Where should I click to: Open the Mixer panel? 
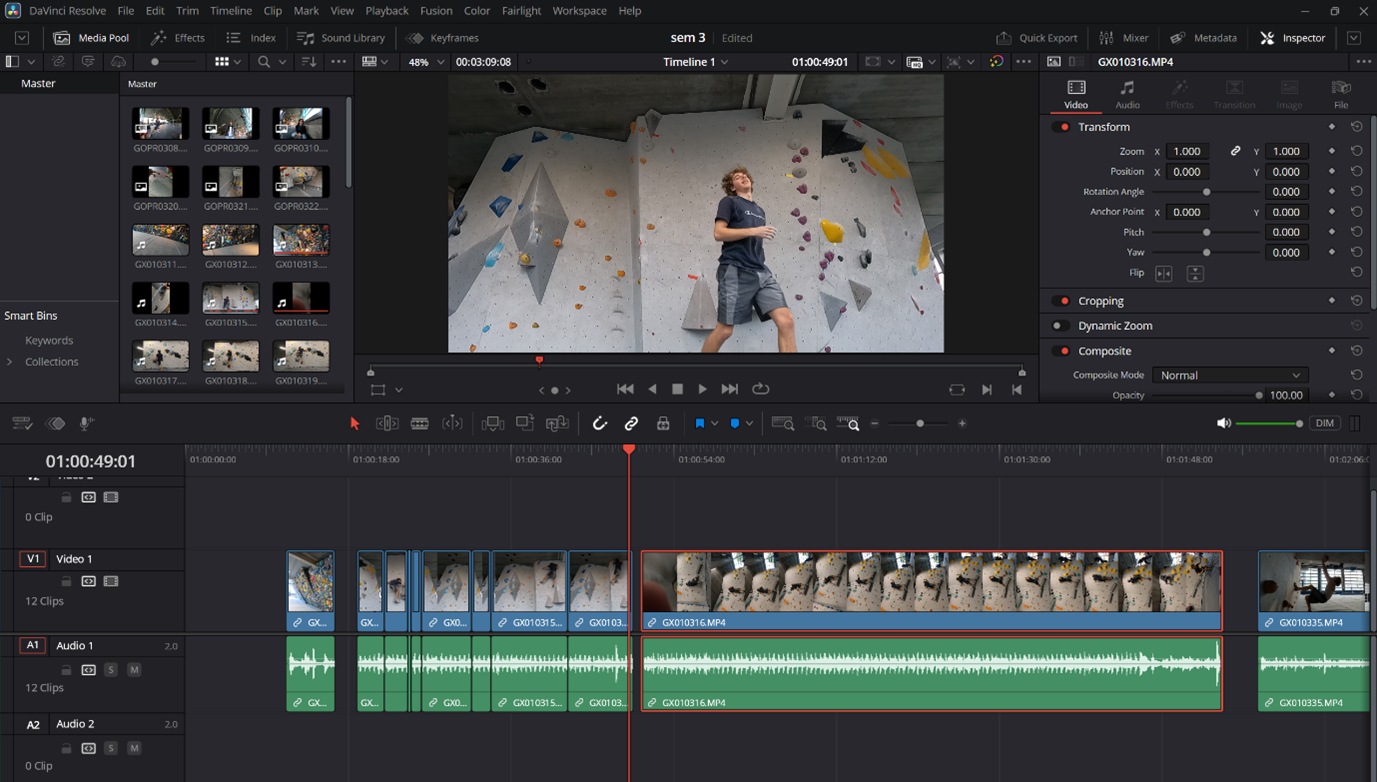coord(1124,37)
